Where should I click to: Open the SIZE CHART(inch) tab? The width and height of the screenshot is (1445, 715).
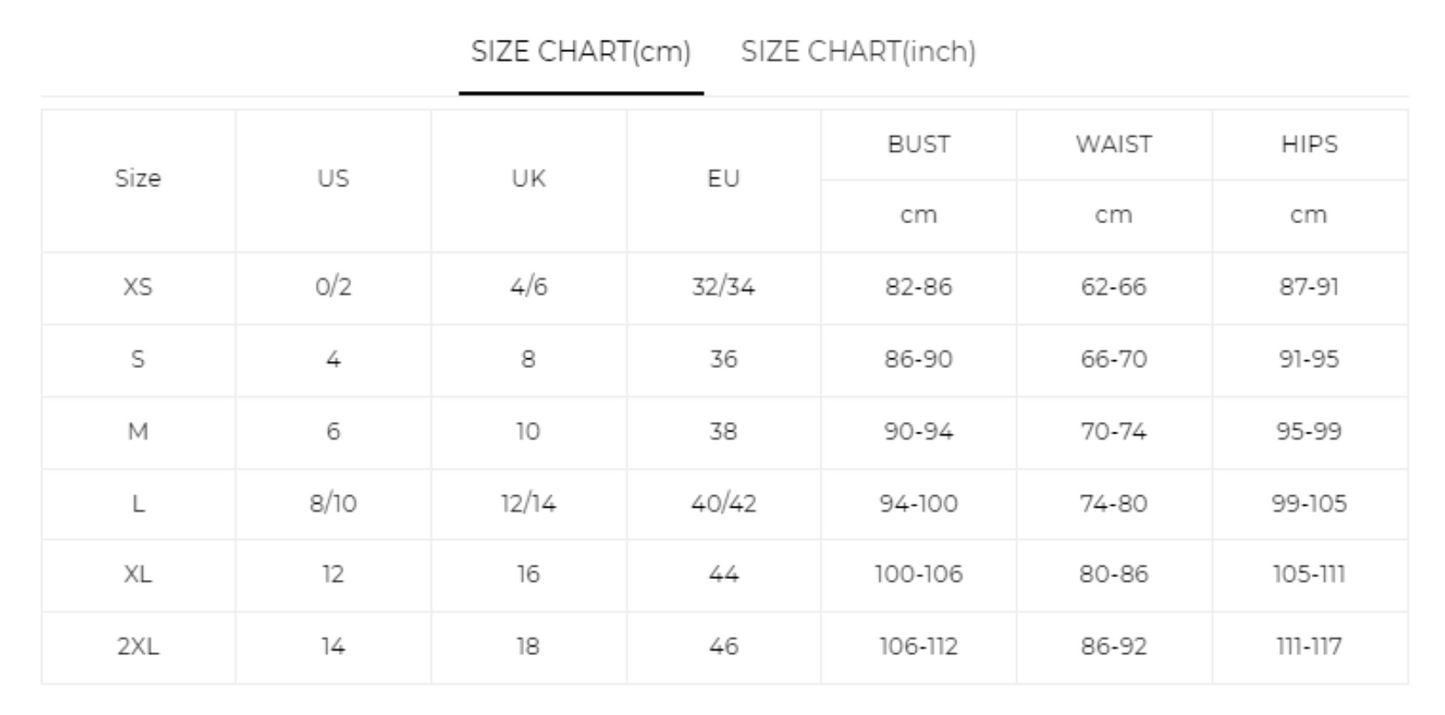[859, 52]
